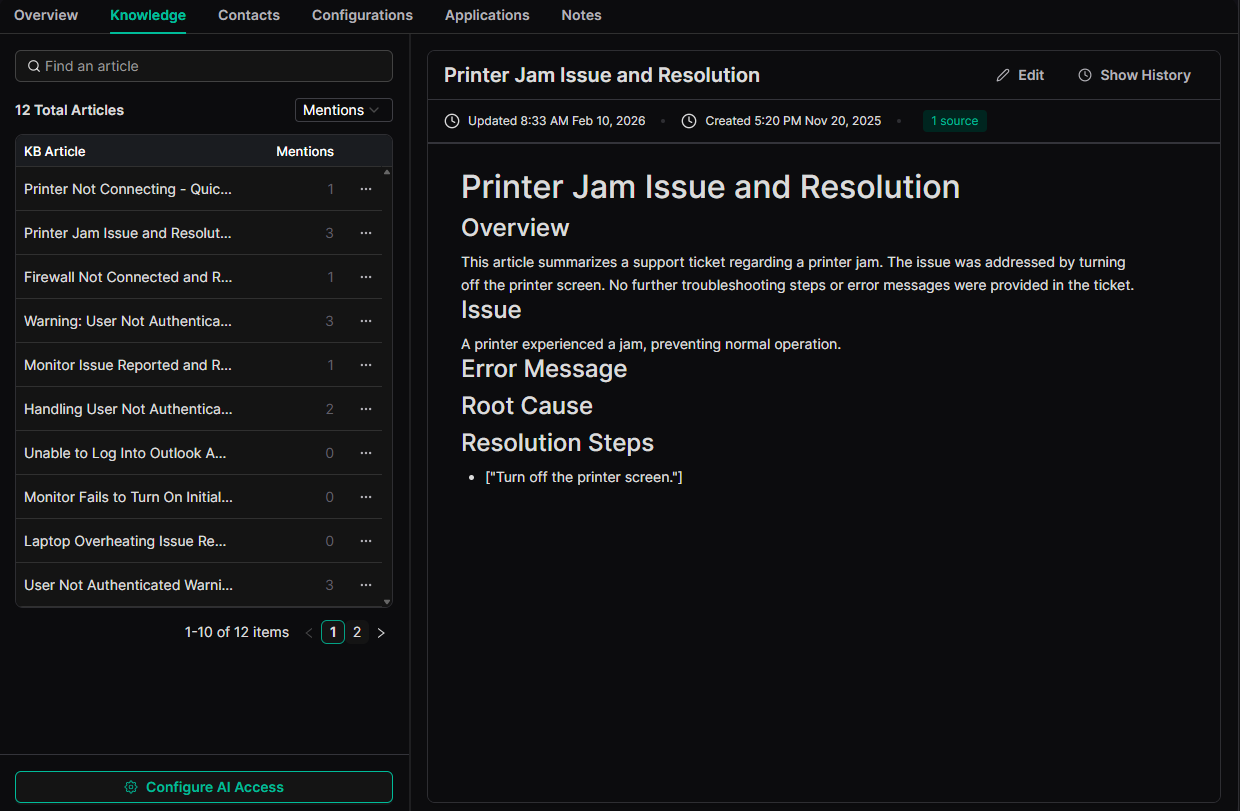Click ellipsis for Monitor Issue Reported article
Image resolution: width=1240 pixels, height=811 pixels.
[365, 365]
